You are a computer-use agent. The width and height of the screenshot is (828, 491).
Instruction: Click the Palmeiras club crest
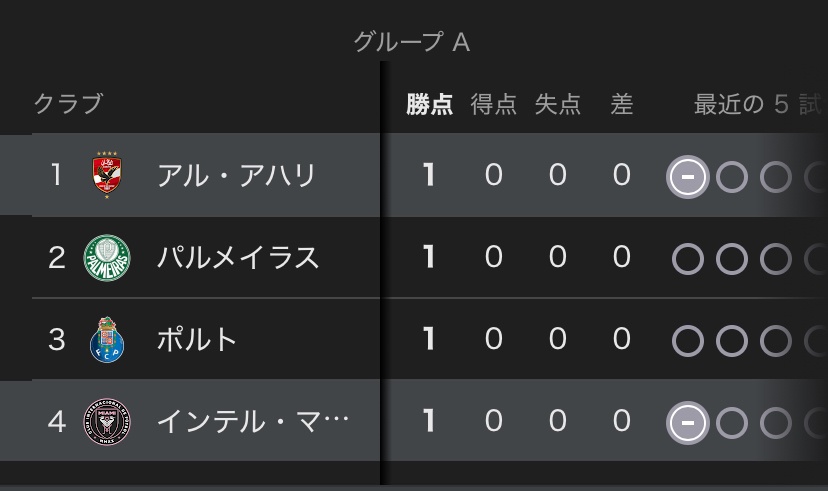pyautogui.click(x=105, y=257)
